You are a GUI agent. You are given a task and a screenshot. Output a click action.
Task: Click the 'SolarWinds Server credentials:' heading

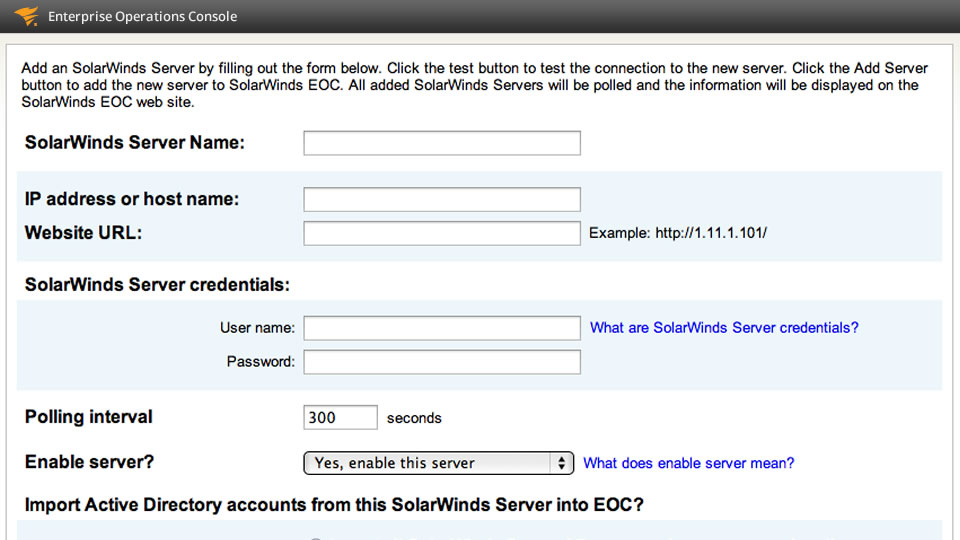coord(157,285)
